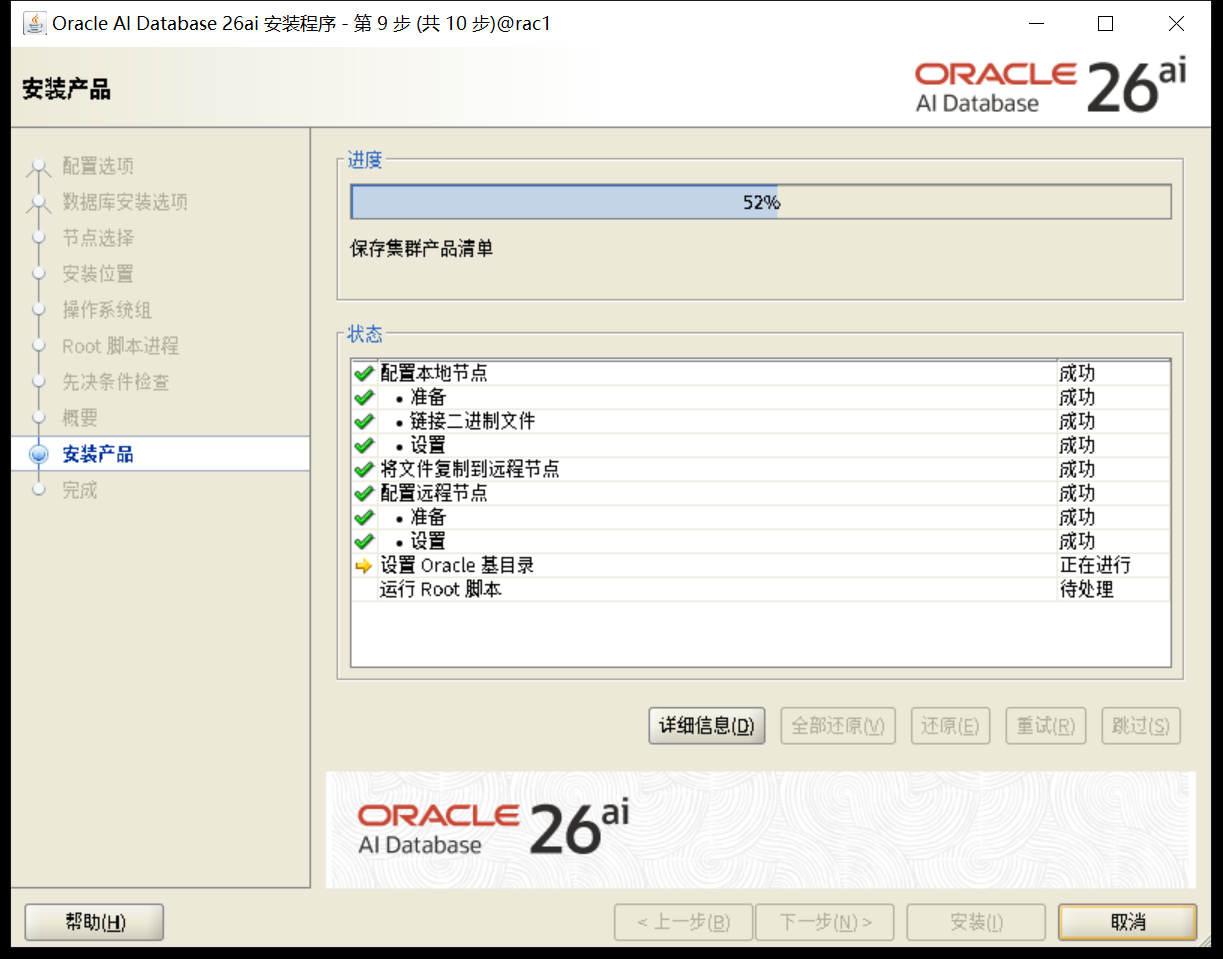
Task: Maximize the installer window
Action: click(x=1105, y=24)
